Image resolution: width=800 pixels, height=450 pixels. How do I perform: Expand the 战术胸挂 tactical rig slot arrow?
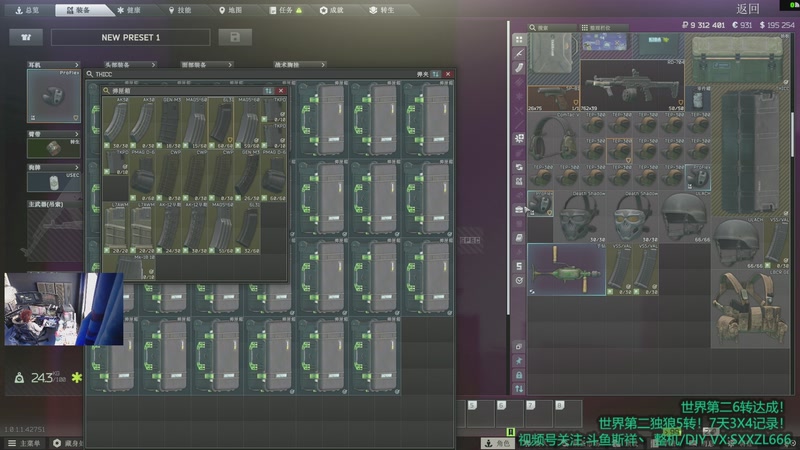pos(322,65)
